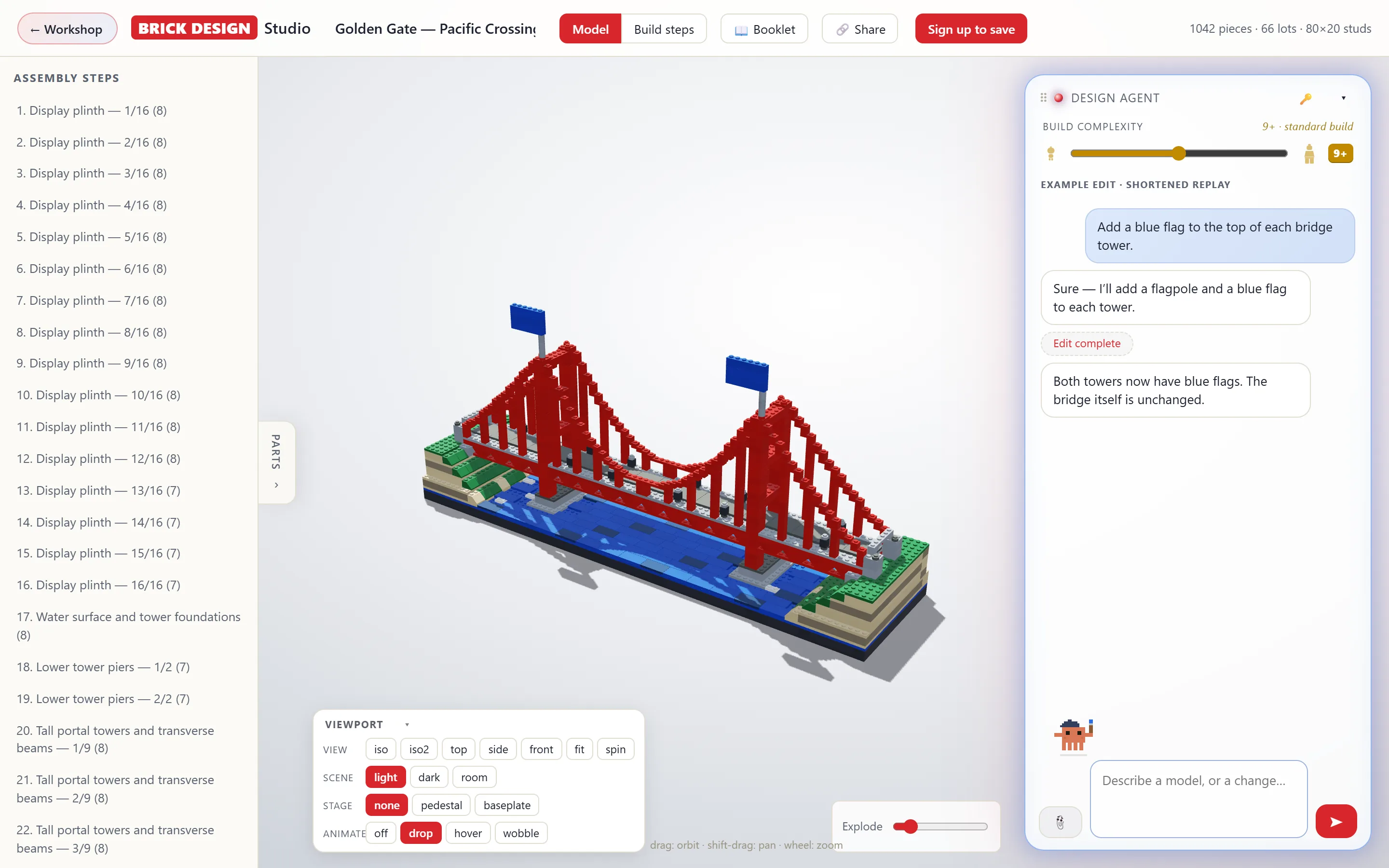Switch to the Build steps tab

click(x=664, y=29)
